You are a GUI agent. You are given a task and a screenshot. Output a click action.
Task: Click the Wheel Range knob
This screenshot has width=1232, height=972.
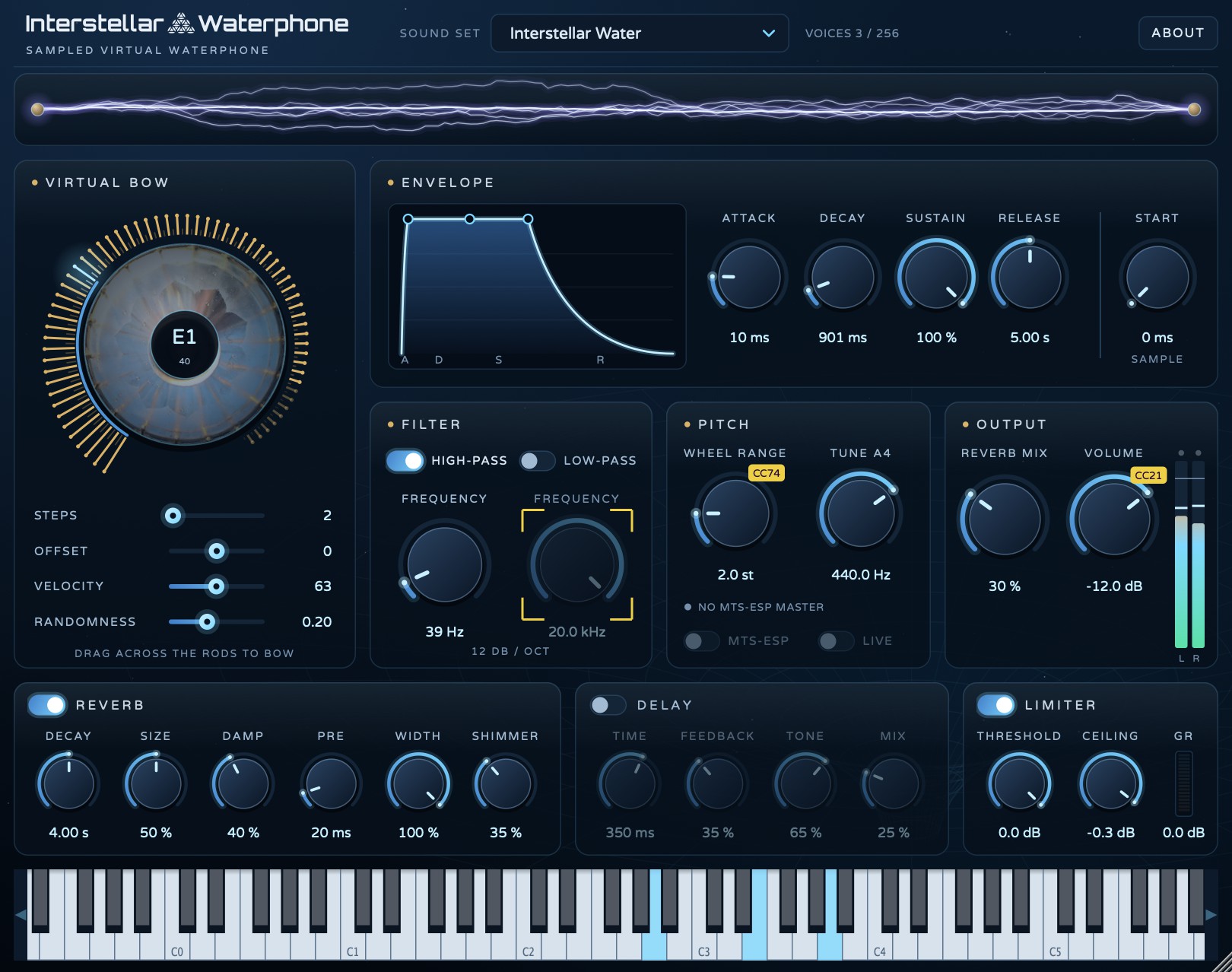735,513
